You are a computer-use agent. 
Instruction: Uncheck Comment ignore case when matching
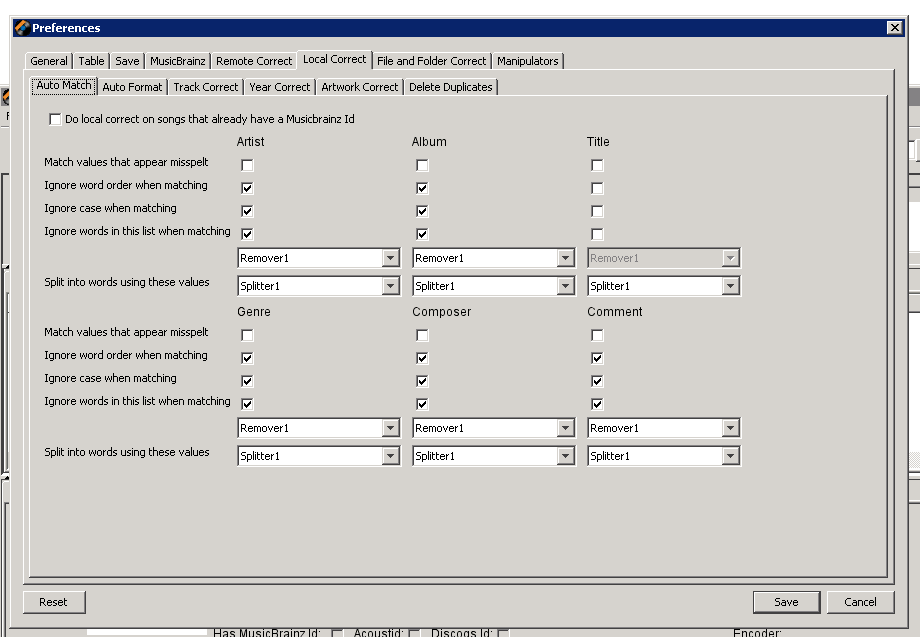597,381
